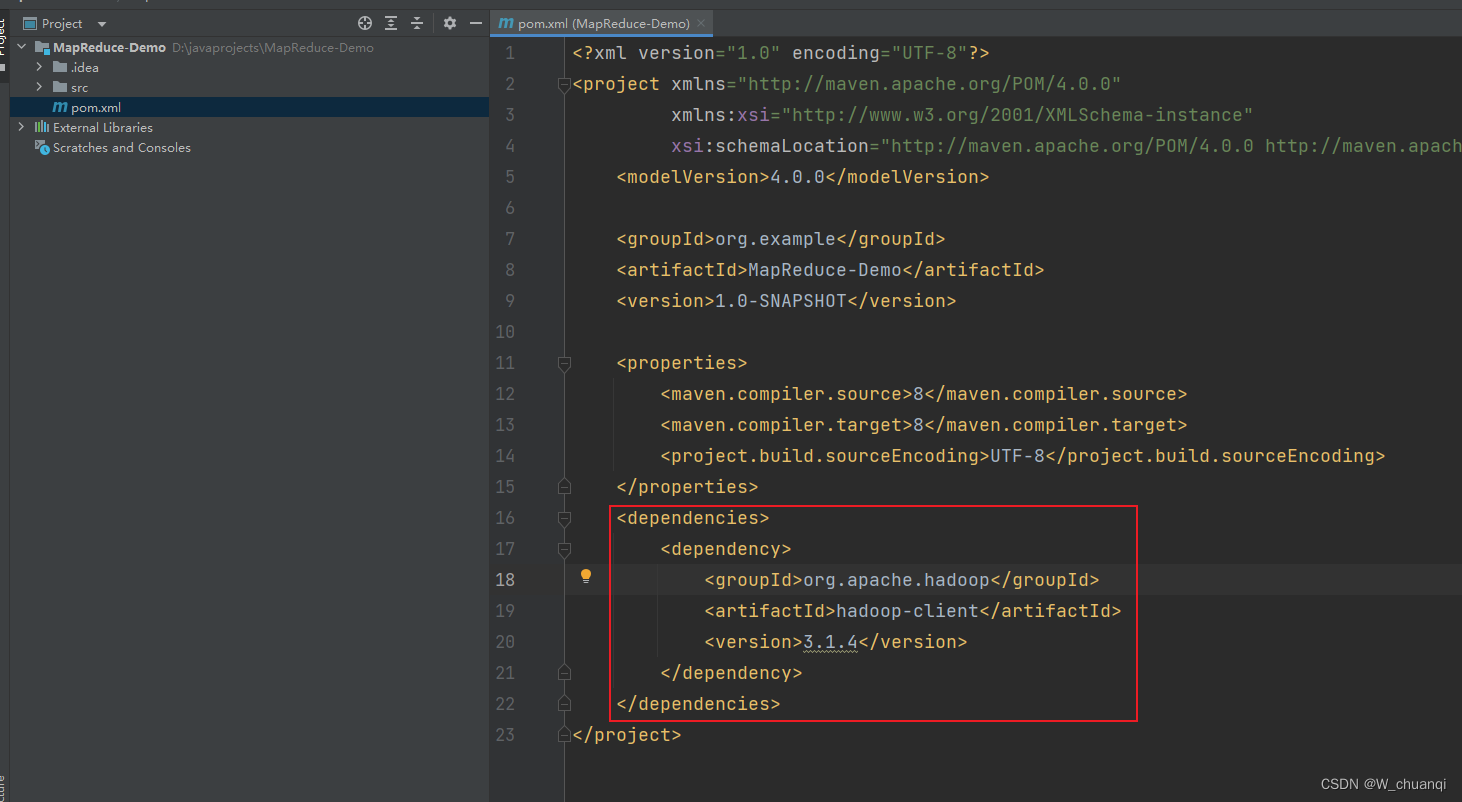Click line number 10 in the gutter
The width and height of the screenshot is (1462, 802).
[505, 332]
